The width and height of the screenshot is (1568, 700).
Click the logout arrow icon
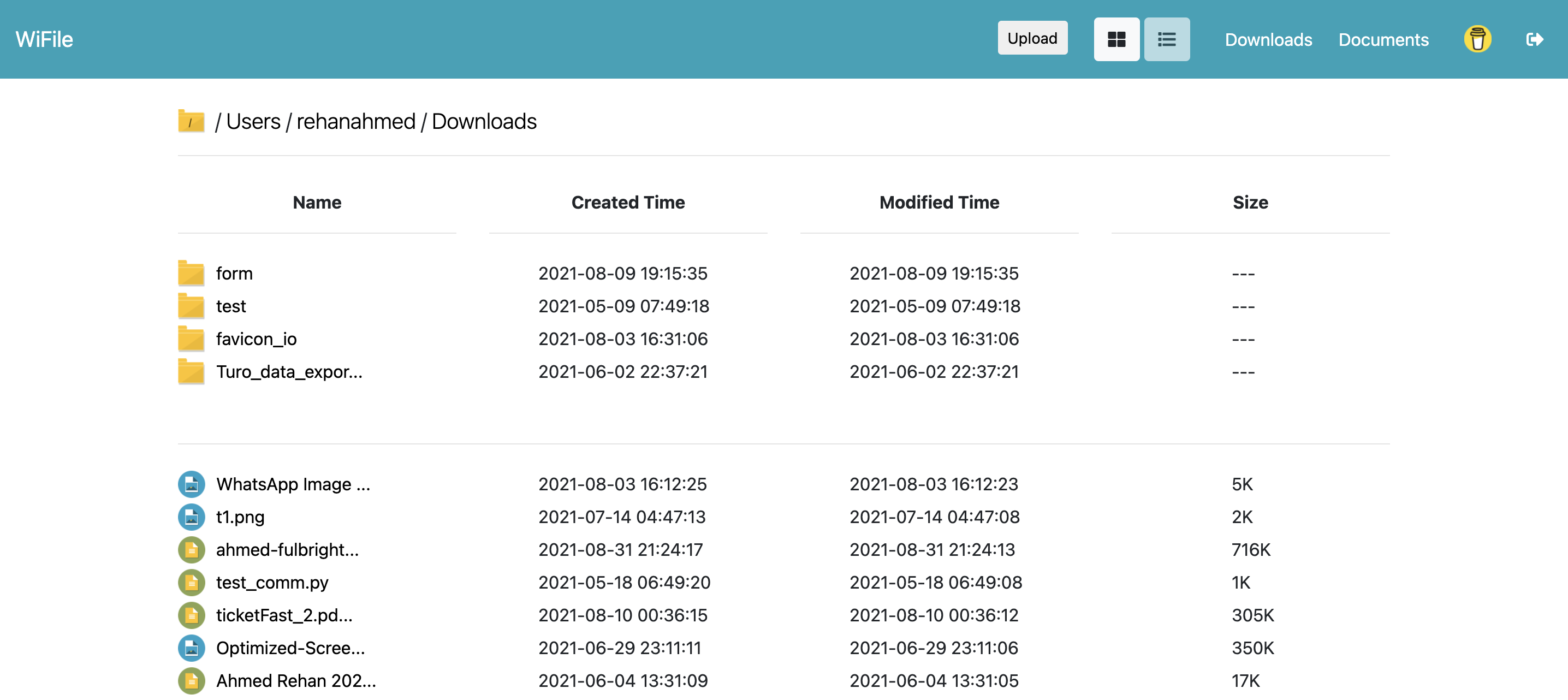pos(1534,39)
